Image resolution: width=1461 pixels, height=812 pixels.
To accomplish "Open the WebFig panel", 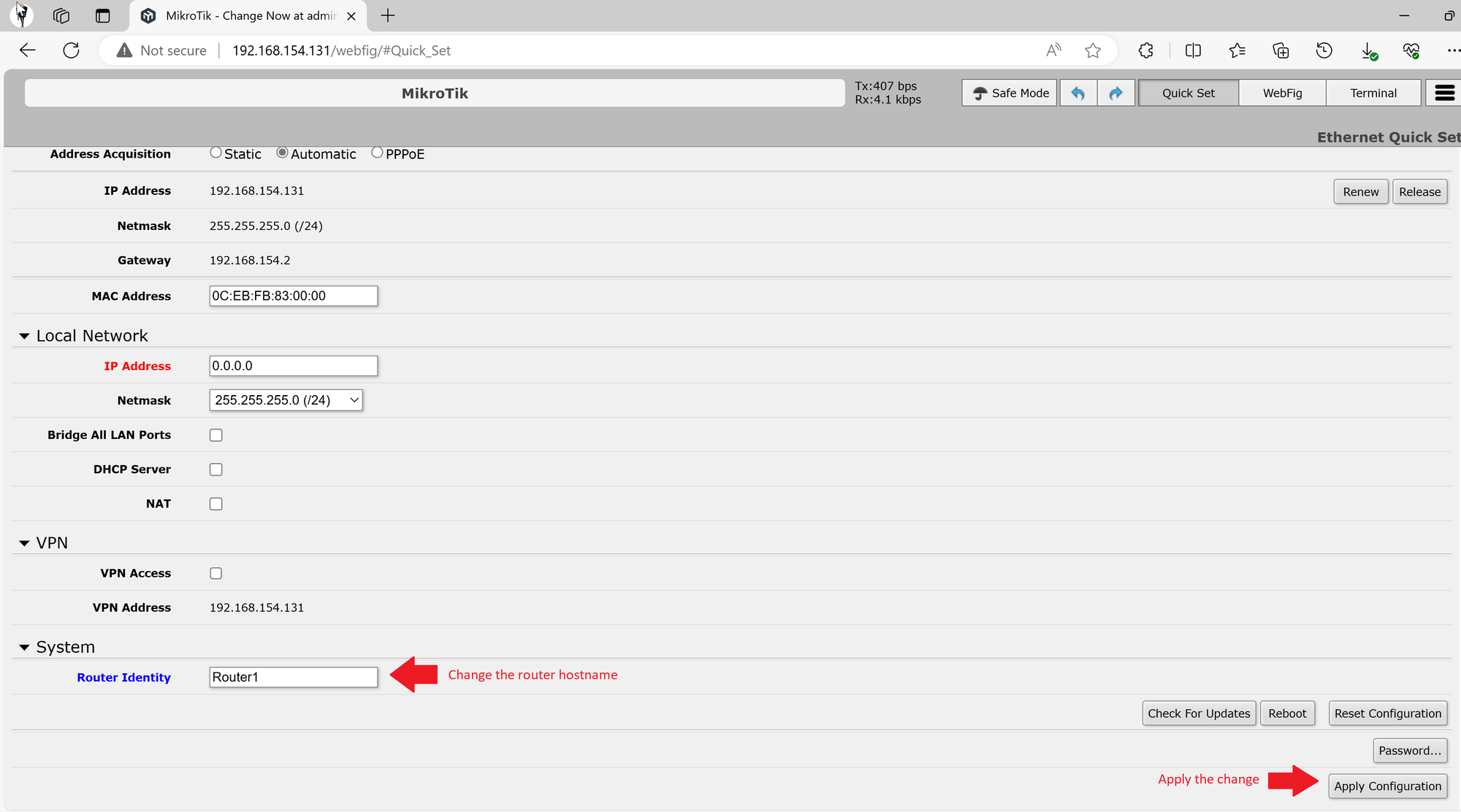I will tap(1282, 92).
